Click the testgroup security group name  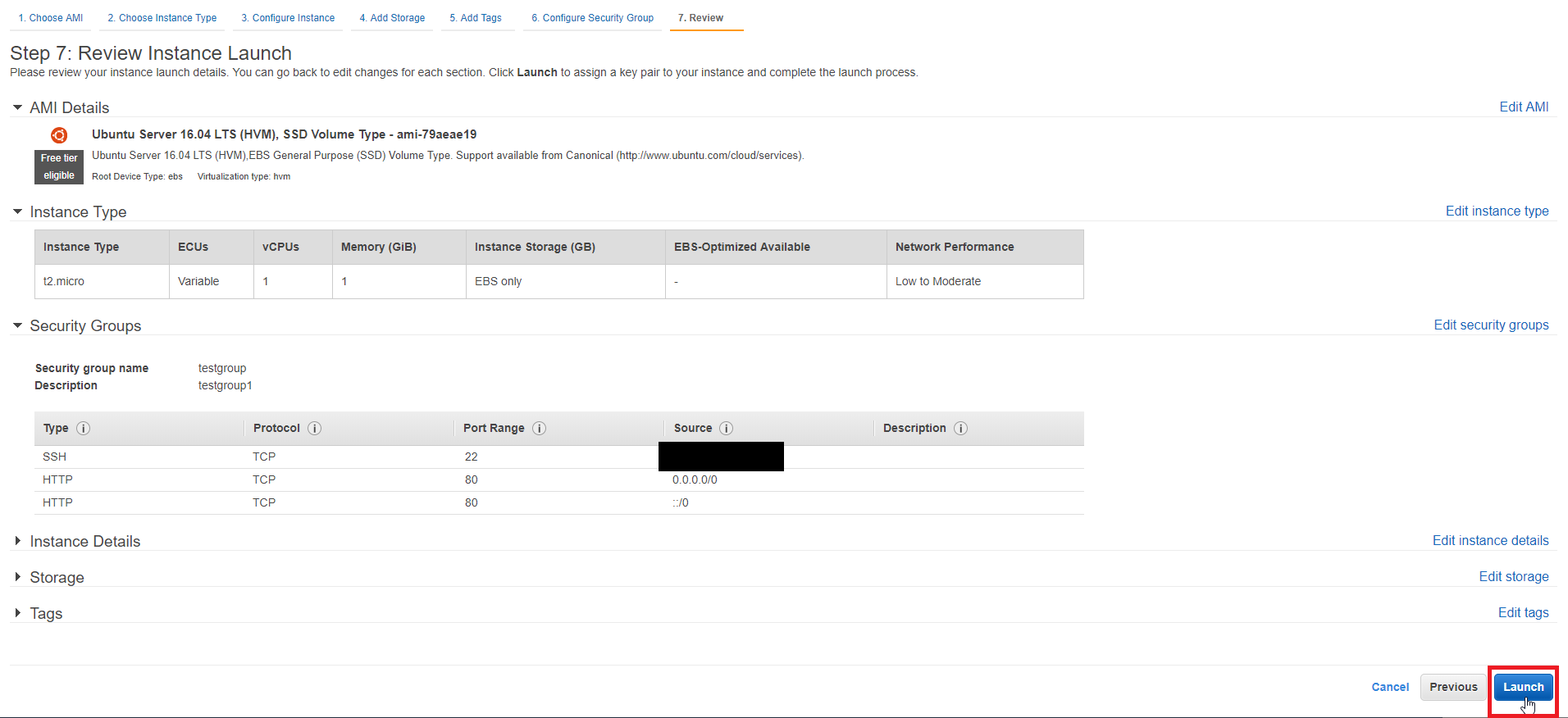(x=222, y=368)
